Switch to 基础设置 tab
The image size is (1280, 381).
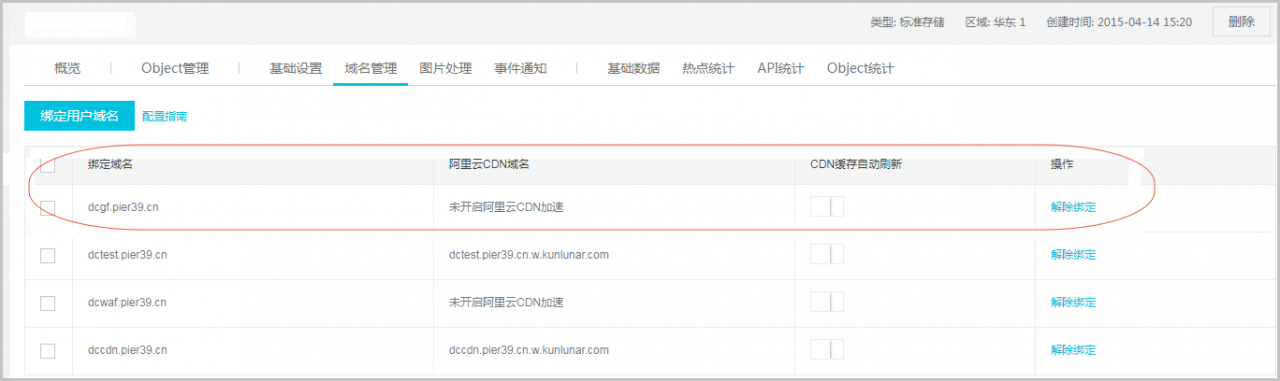(x=295, y=69)
